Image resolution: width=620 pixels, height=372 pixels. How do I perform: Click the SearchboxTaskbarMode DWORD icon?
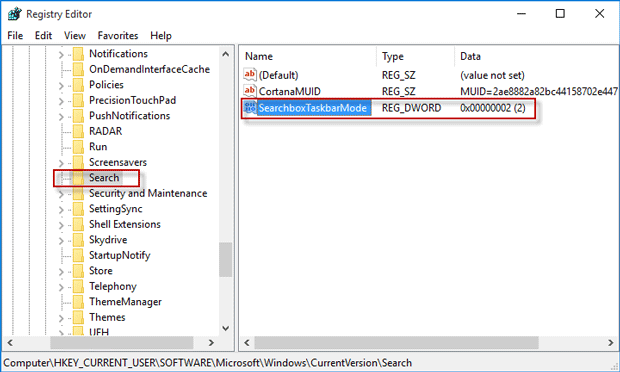pyautogui.click(x=250, y=108)
